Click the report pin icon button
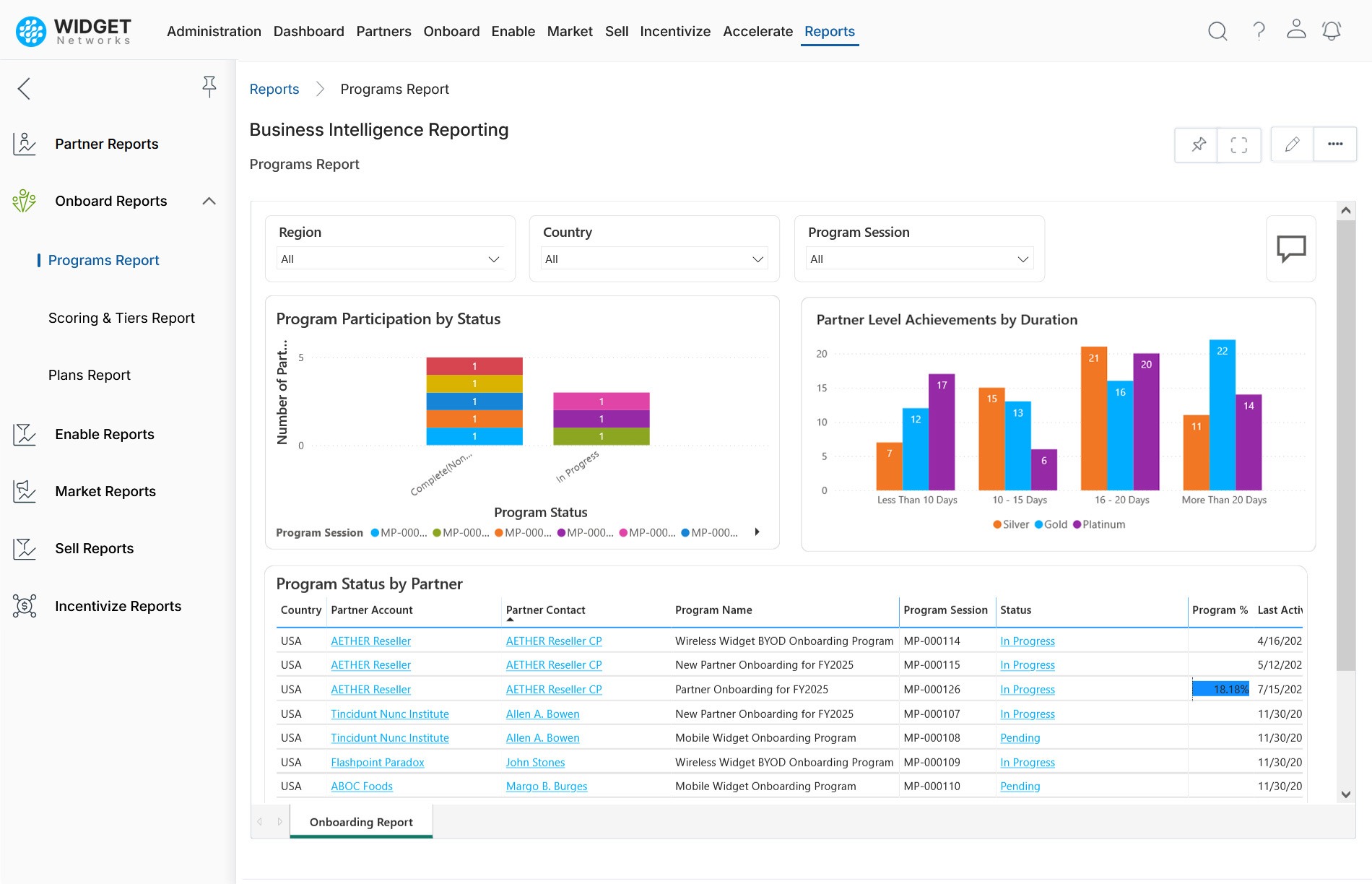1372x884 pixels. (1197, 144)
